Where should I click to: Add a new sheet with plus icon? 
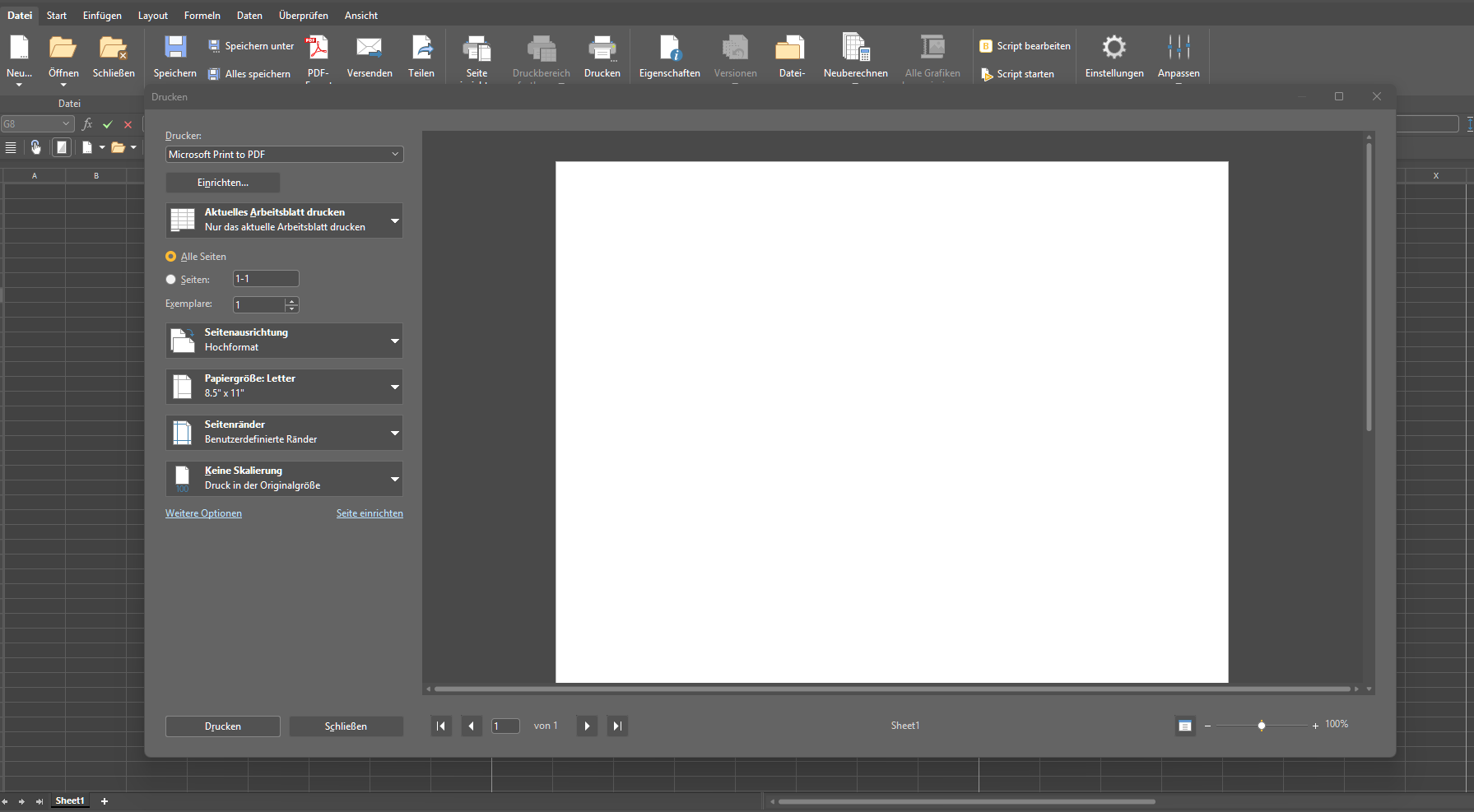click(x=105, y=801)
